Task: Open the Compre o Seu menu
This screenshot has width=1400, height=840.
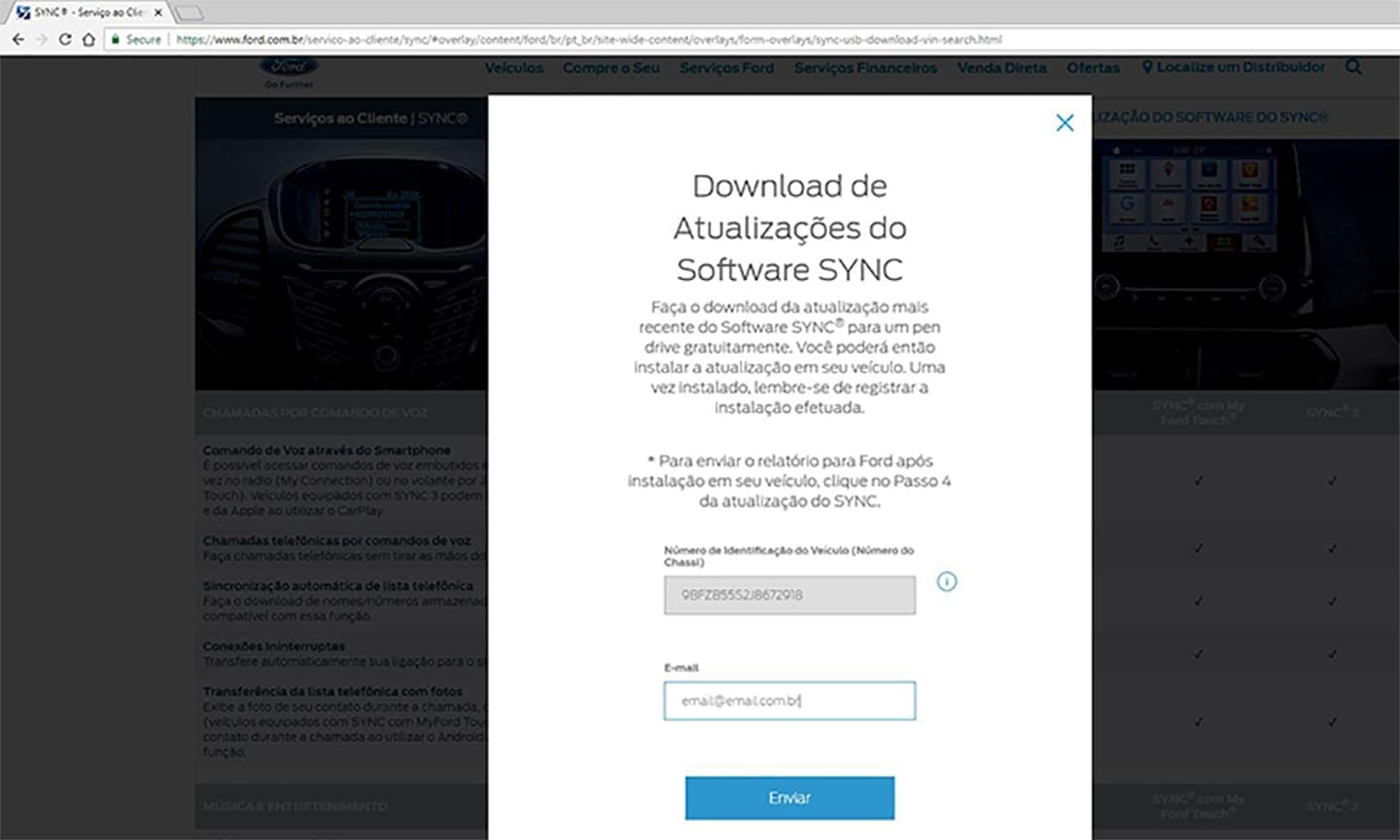Action: pyautogui.click(x=611, y=68)
